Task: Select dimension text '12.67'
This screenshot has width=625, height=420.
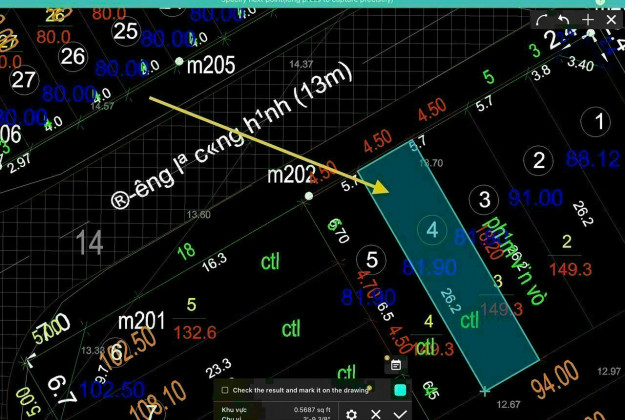Action: [509, 404]
